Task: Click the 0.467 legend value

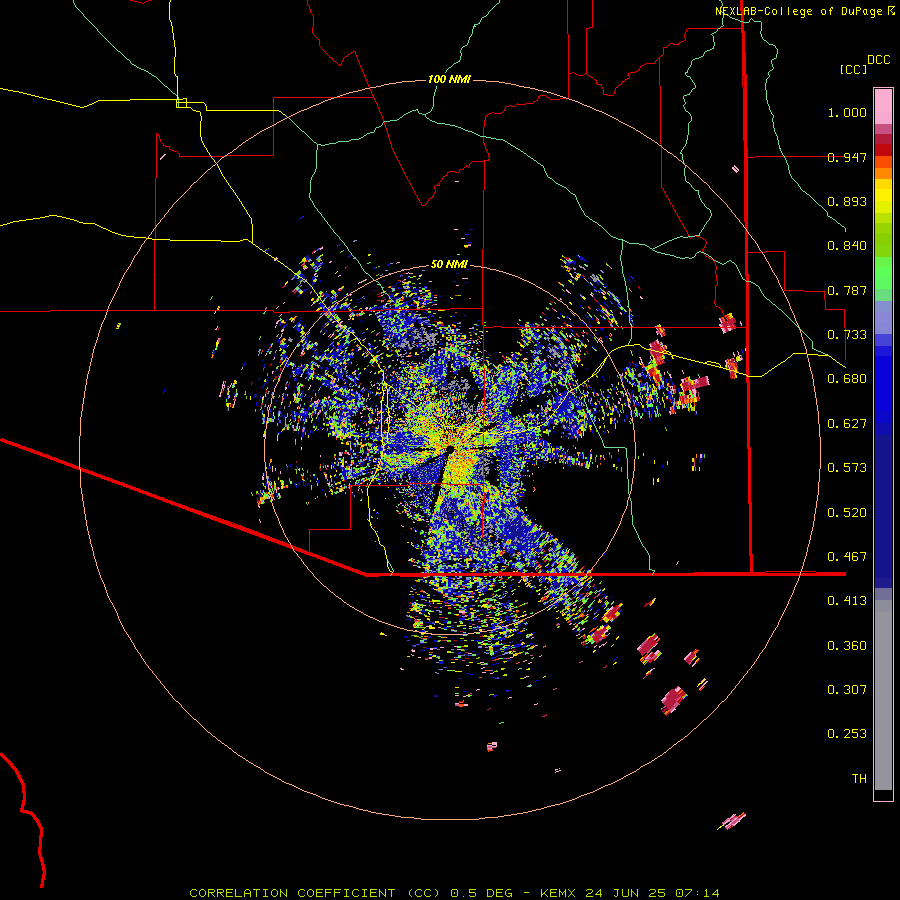Action: click(847, 557)
